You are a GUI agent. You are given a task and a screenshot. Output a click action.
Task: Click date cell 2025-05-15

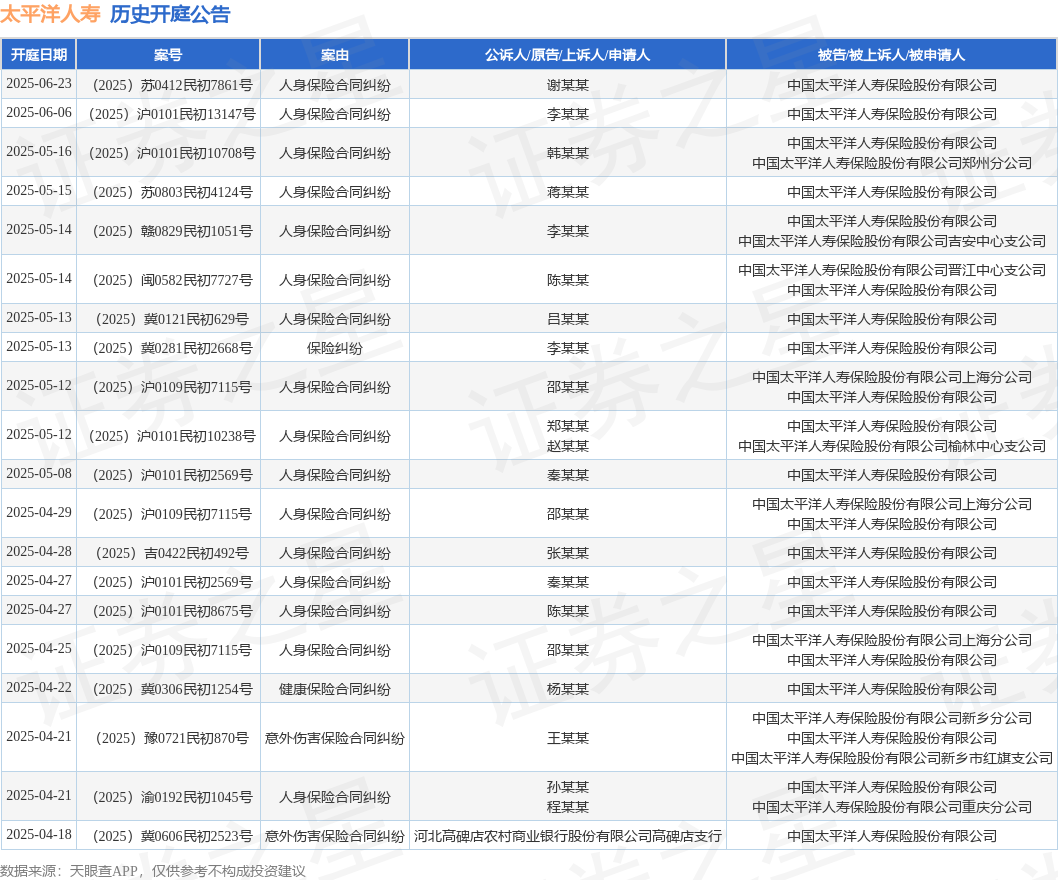tap(38, 191)
